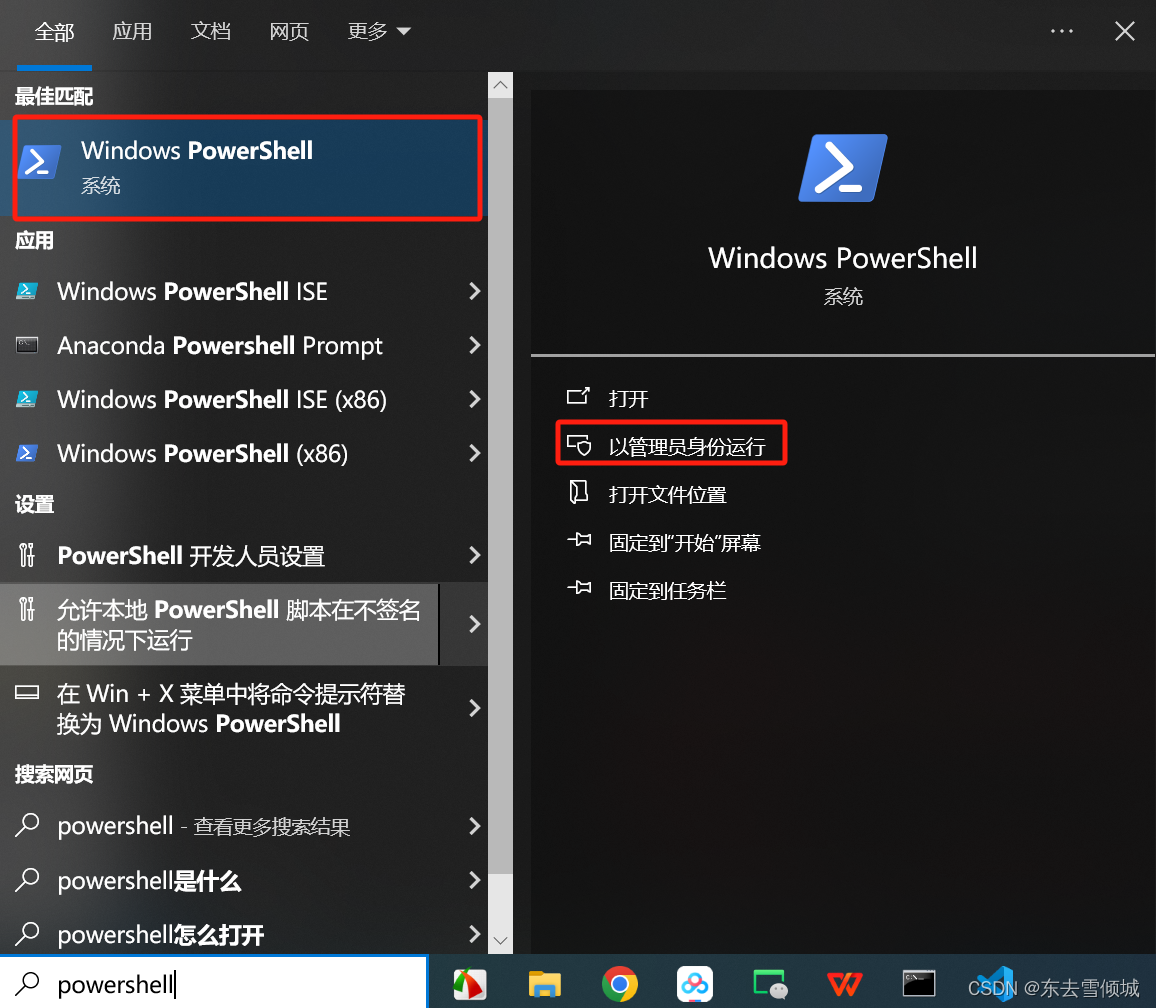The height and width of the screenshot is (1008, 1156).
Task: Click the Windows PowerShell ISE (x86) icon
Action: pos(27,399)
